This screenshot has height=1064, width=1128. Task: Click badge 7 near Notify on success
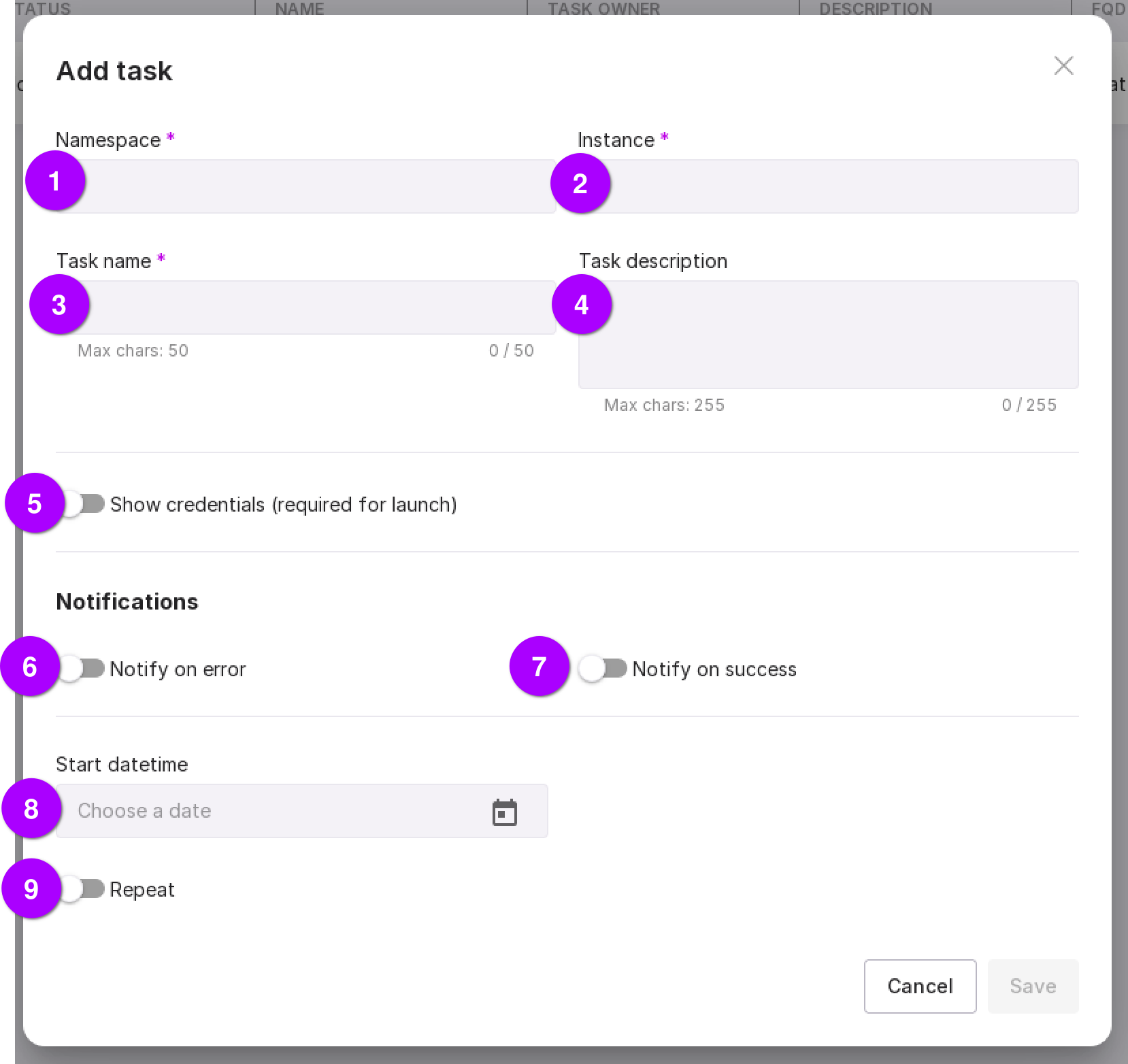click(x=539, y=667)
